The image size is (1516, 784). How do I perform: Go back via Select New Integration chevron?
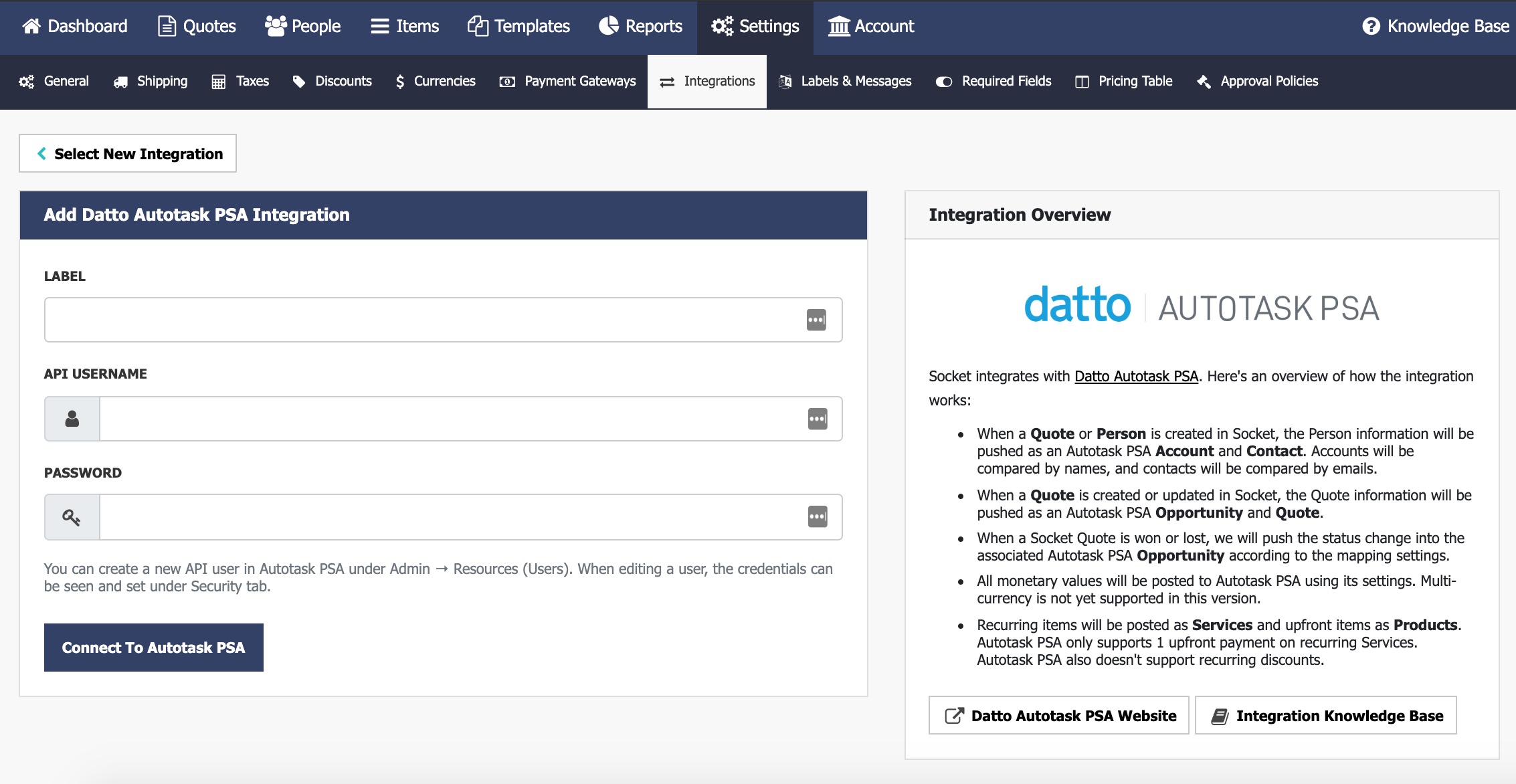point(42,154)
